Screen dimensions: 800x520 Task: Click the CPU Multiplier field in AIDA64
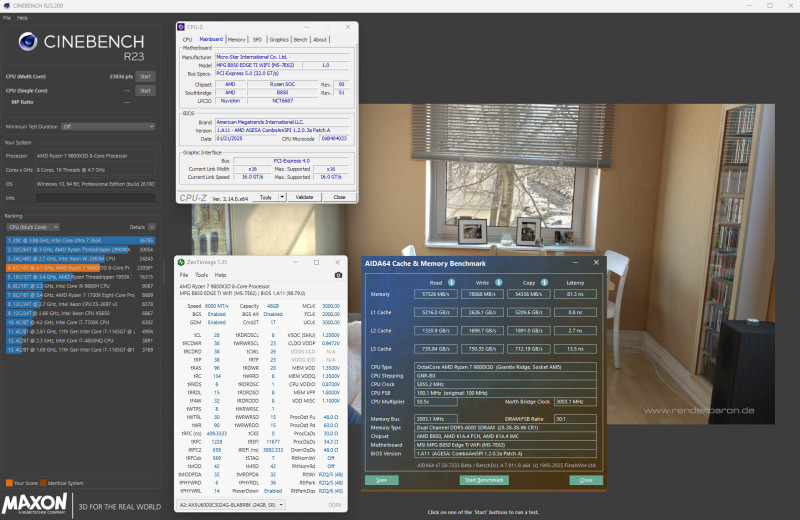pyautogui.click(x=435, y=402)
